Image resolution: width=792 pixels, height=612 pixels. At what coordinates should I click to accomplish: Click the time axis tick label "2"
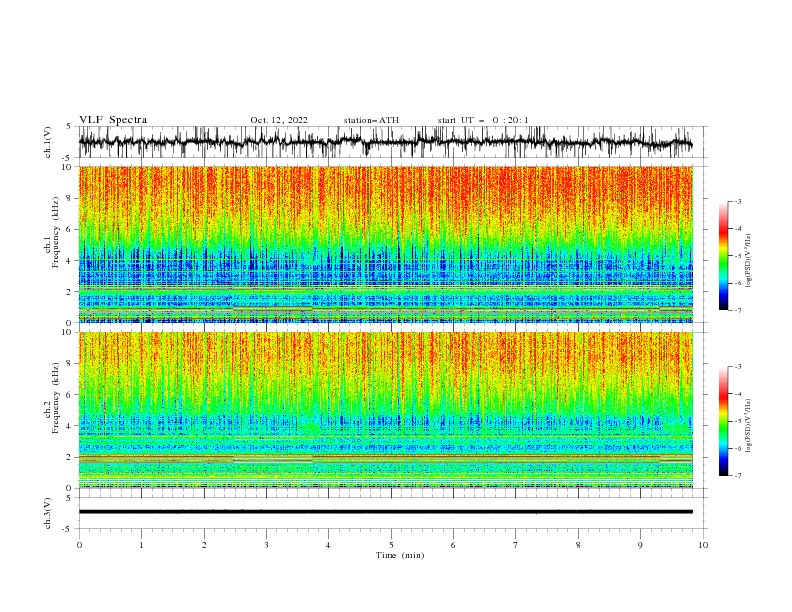coord(204,545)
